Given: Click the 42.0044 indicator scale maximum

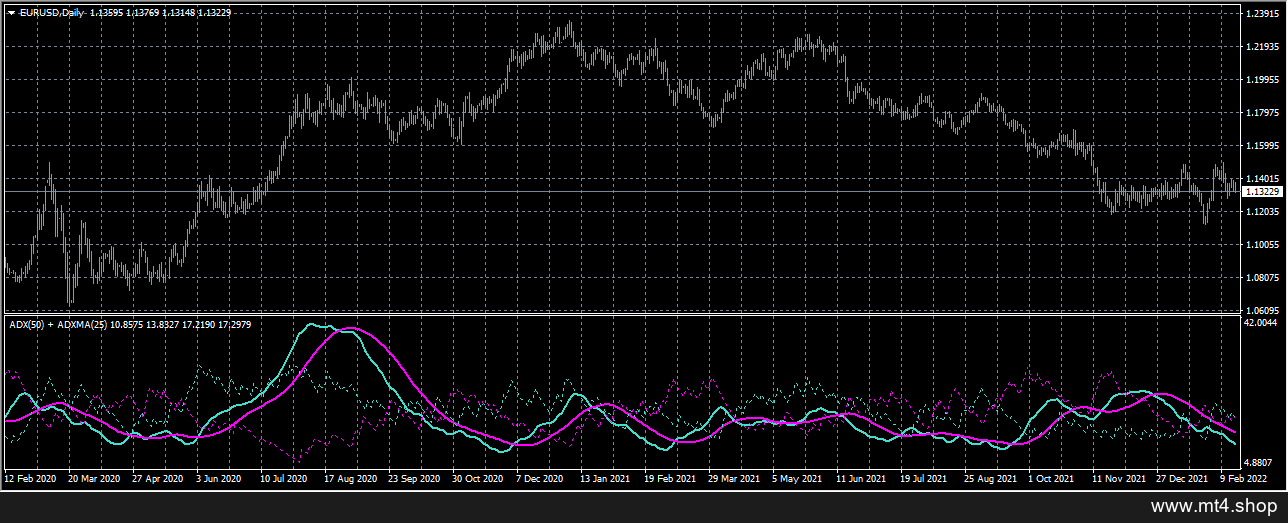Looking at the screenshot, I should tap(1260, 323).
